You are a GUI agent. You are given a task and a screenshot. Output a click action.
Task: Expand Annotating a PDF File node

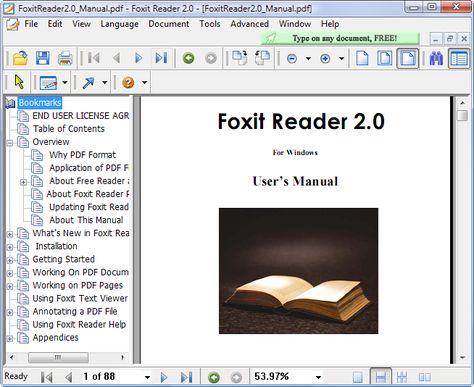(x=10, y=312)
